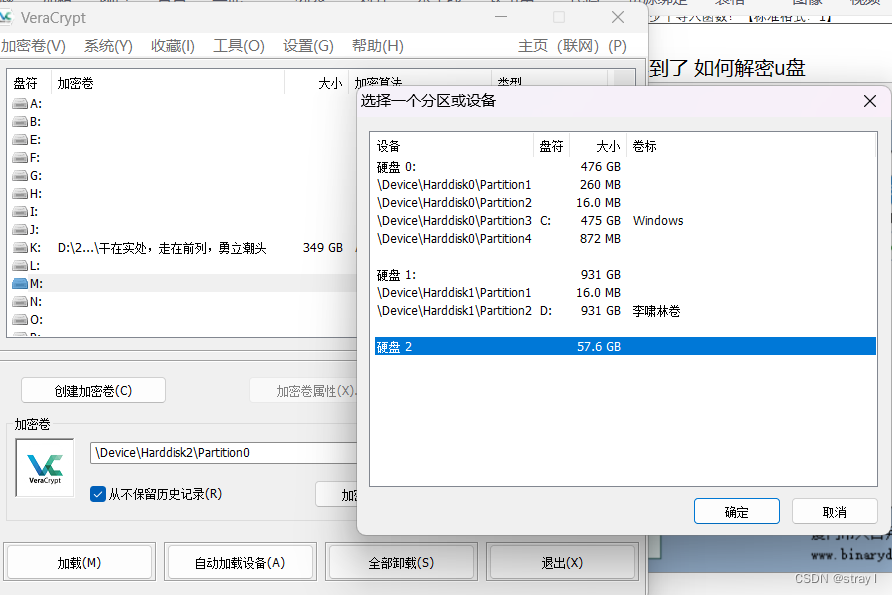Select drive slot H: icon
The image size is (892, 595).
point(20,194)
